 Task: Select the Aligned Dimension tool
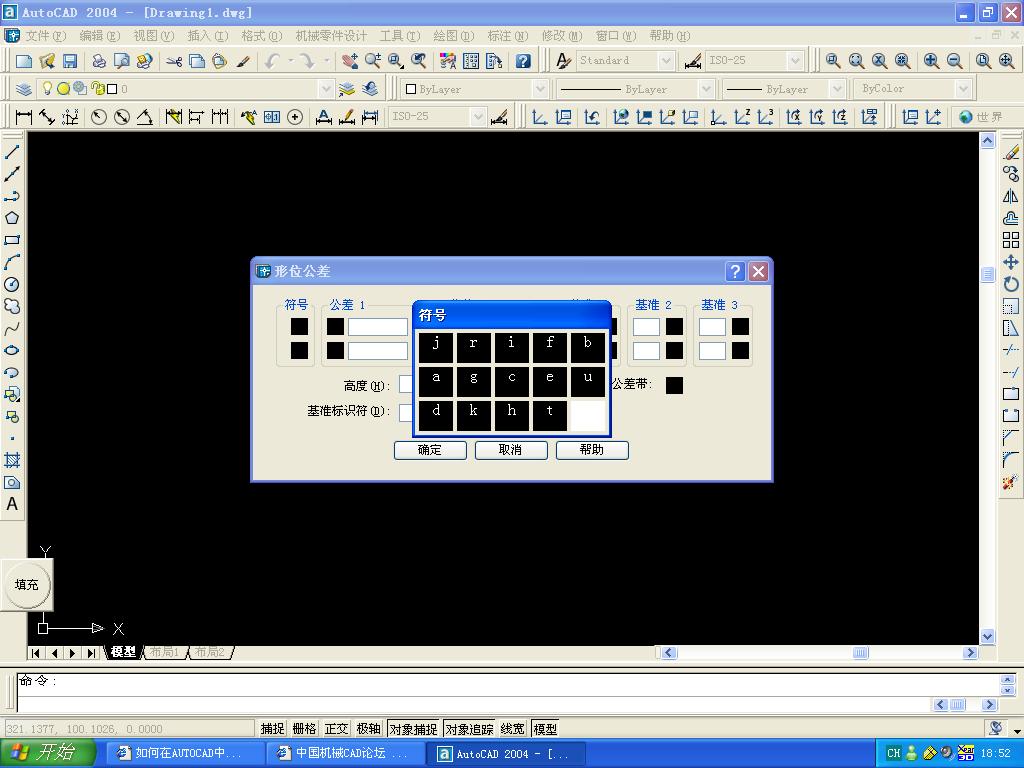[x=47, y=117]
